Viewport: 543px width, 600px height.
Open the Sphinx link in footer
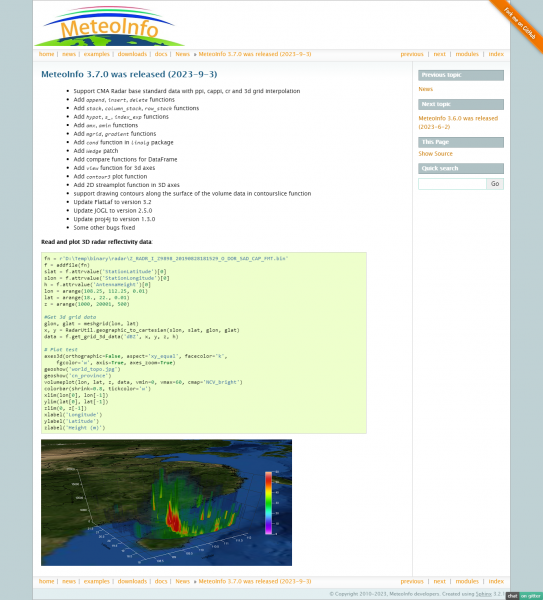point(483,594)
